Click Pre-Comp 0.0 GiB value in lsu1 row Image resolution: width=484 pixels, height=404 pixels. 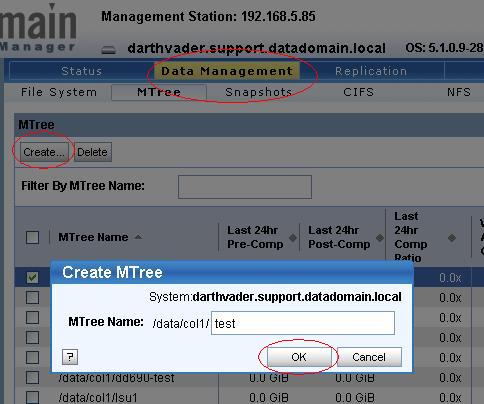point(269,397)
